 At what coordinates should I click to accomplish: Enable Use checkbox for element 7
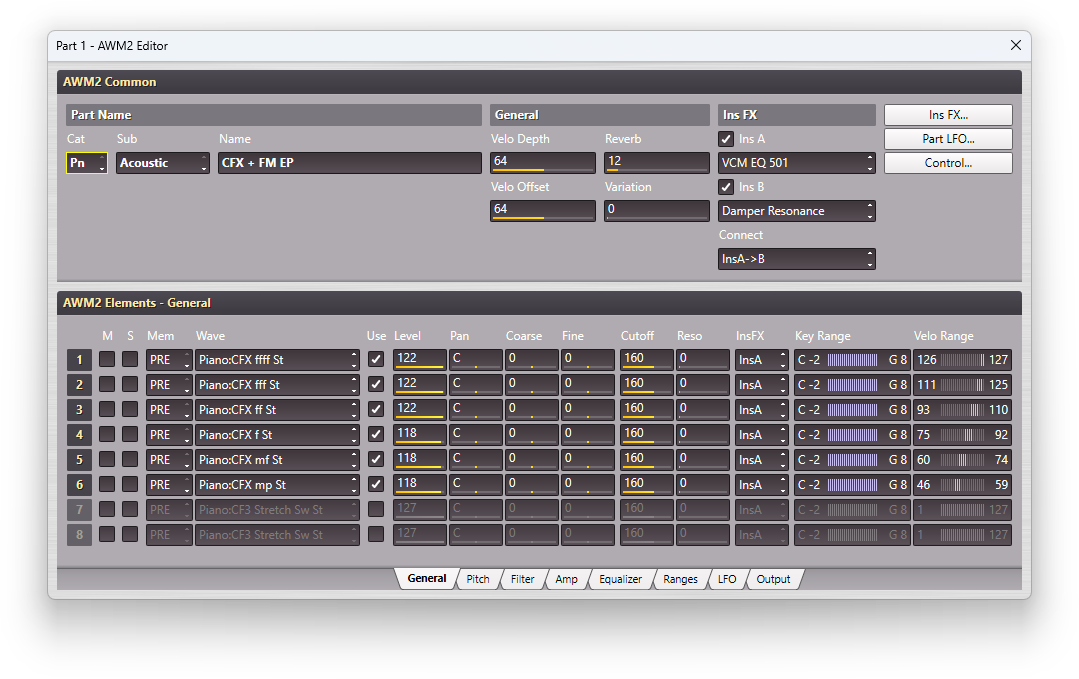coord(376,510)
